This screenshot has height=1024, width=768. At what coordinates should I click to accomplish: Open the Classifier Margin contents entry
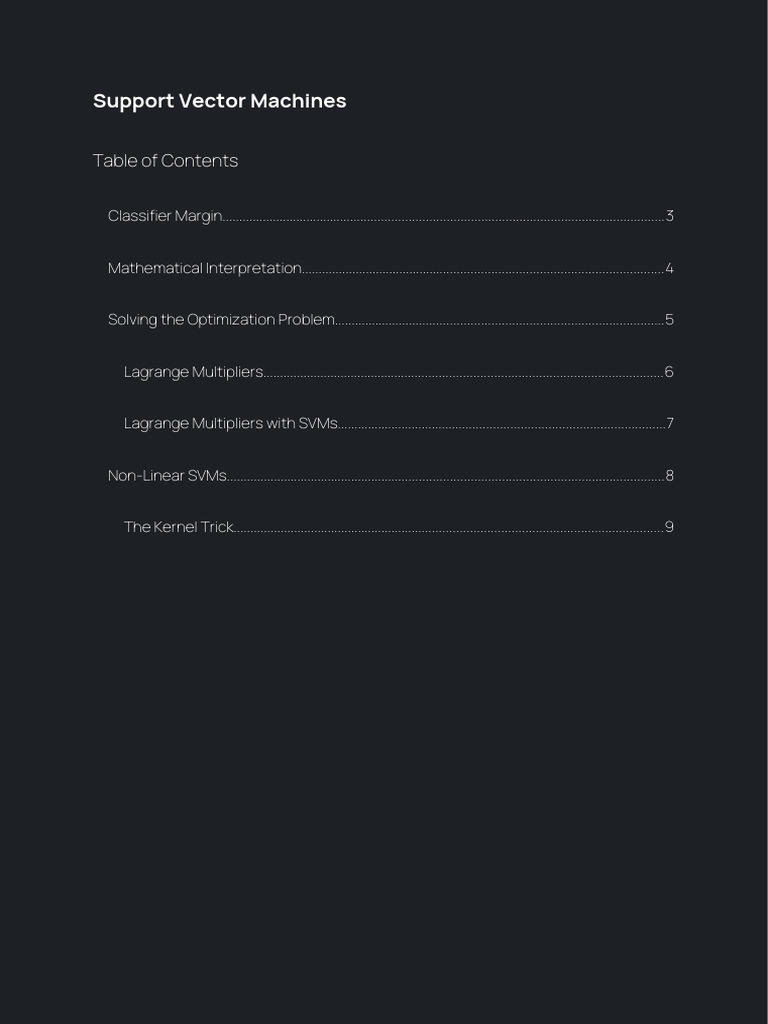pyautogui.click(x=165, y=216)
